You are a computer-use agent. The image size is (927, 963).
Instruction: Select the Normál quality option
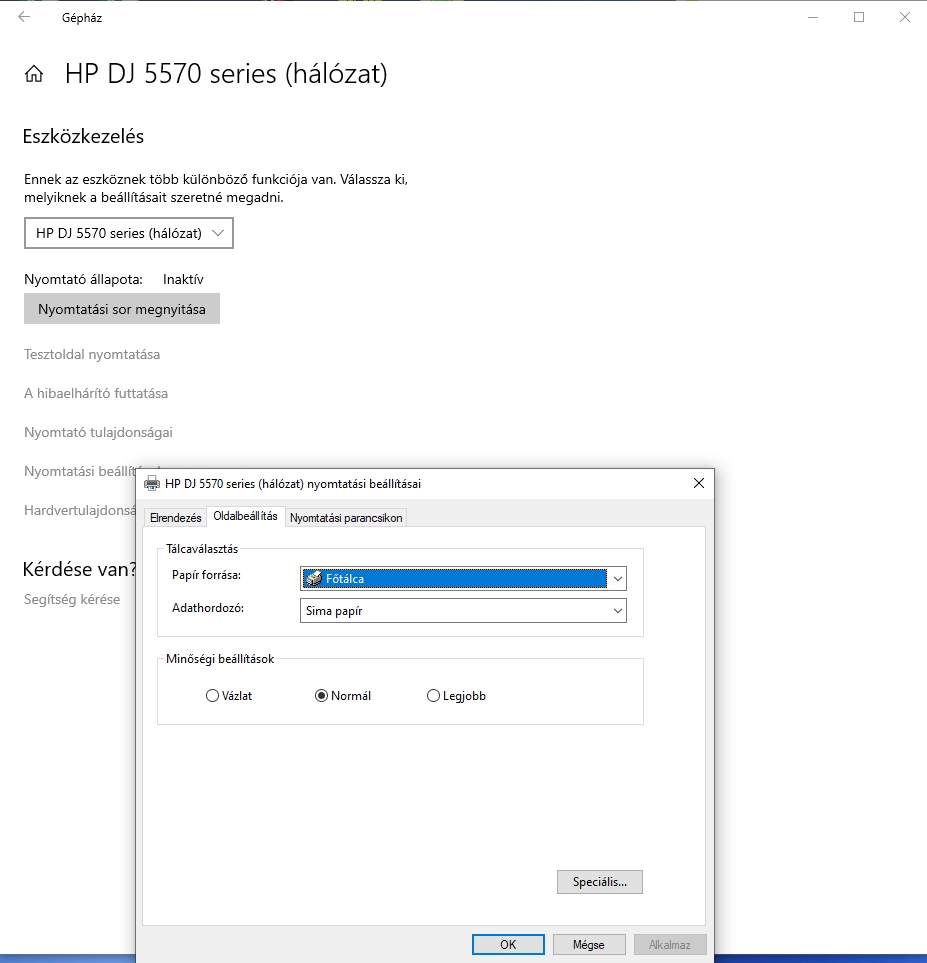pyautogui.click(x=343, y=696)
